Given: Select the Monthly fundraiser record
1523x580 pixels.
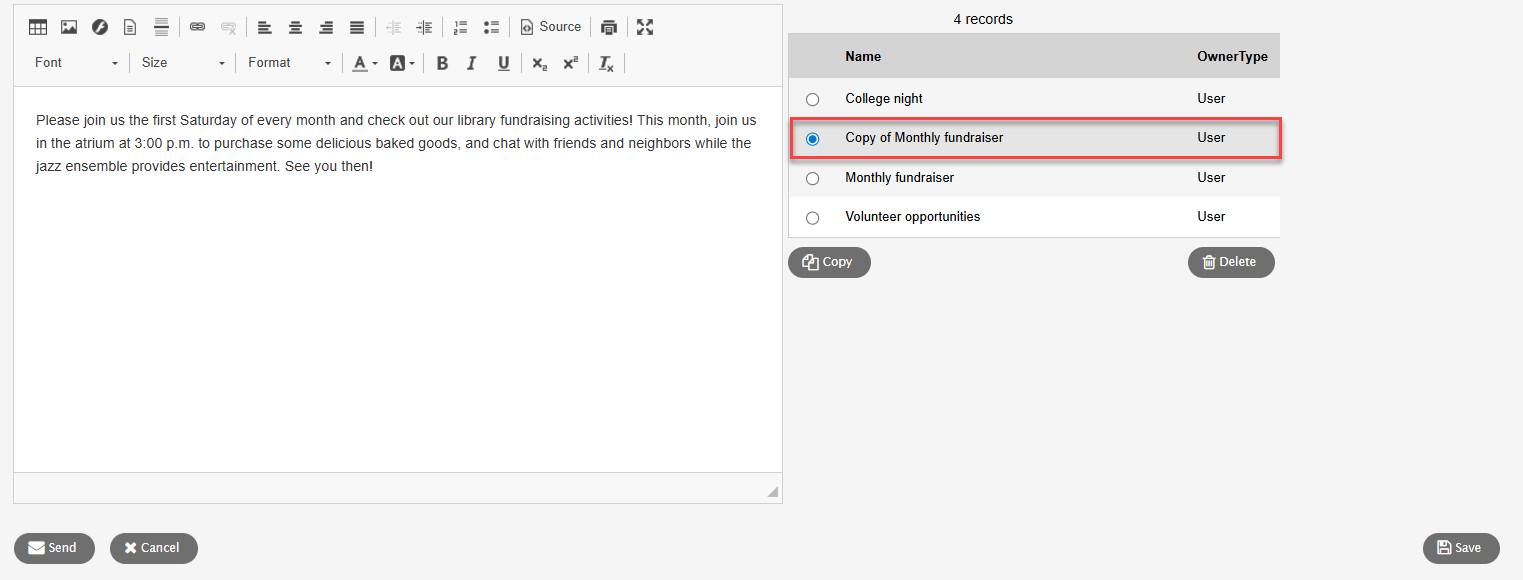Looking at the screenshot, I should click(x=812, y=177).
